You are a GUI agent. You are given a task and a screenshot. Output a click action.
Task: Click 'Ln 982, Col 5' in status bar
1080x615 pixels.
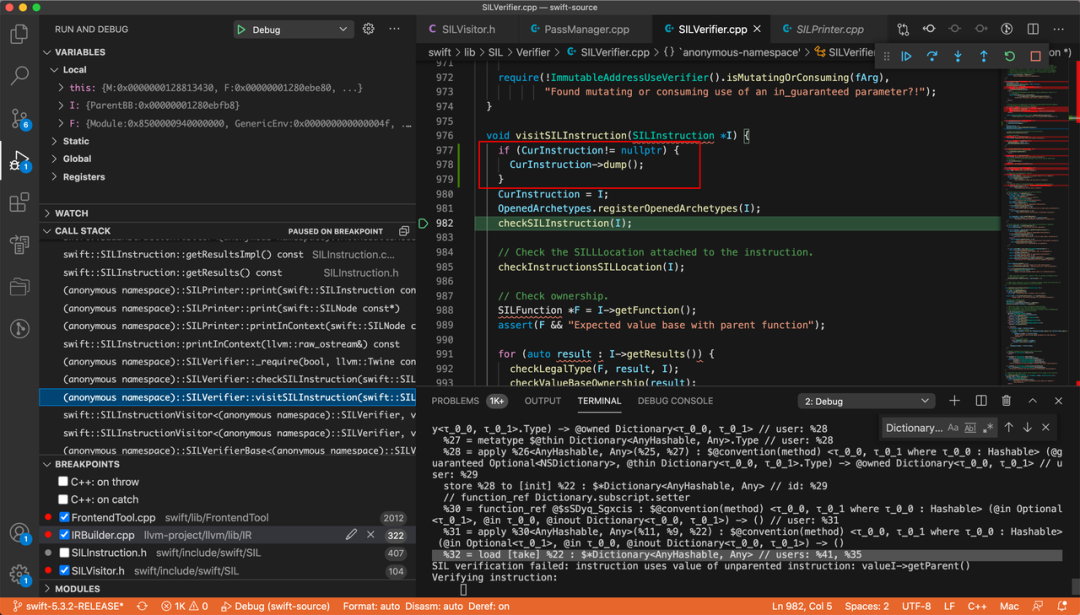pyautogui.click(x=802, y=606)
